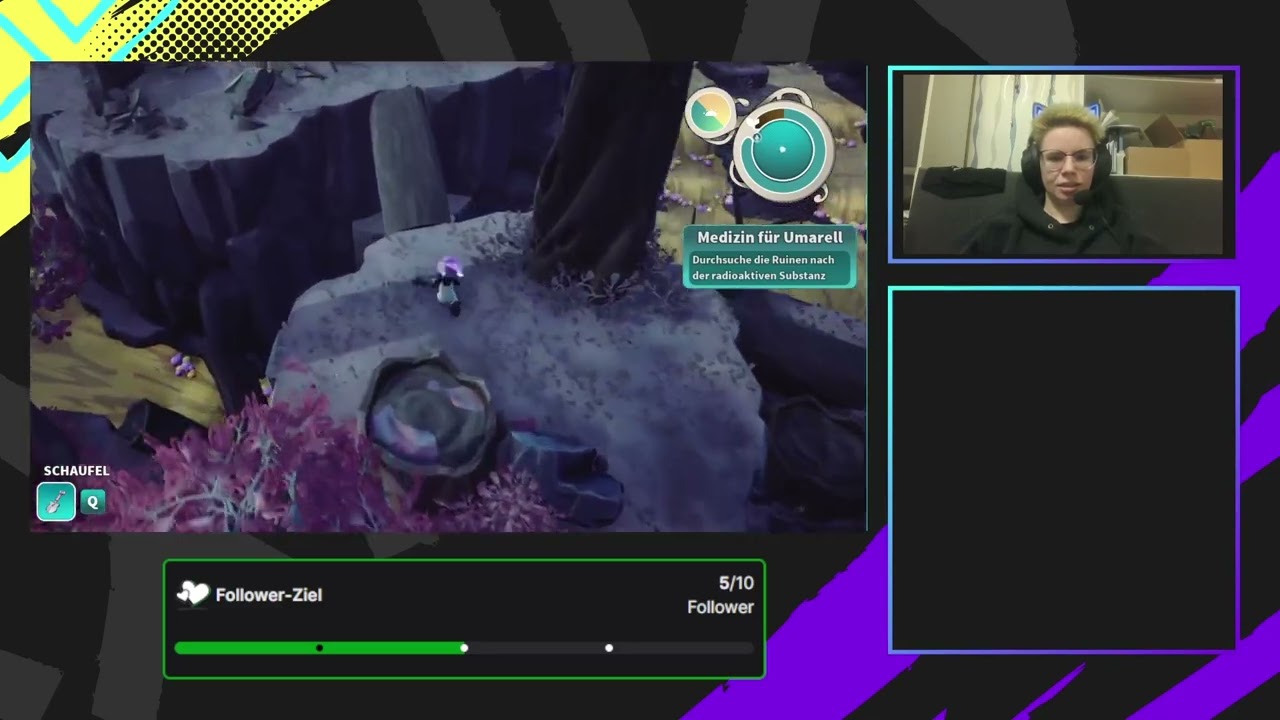
Task: Open the circular teal minimap
Action: click(783, 150)
